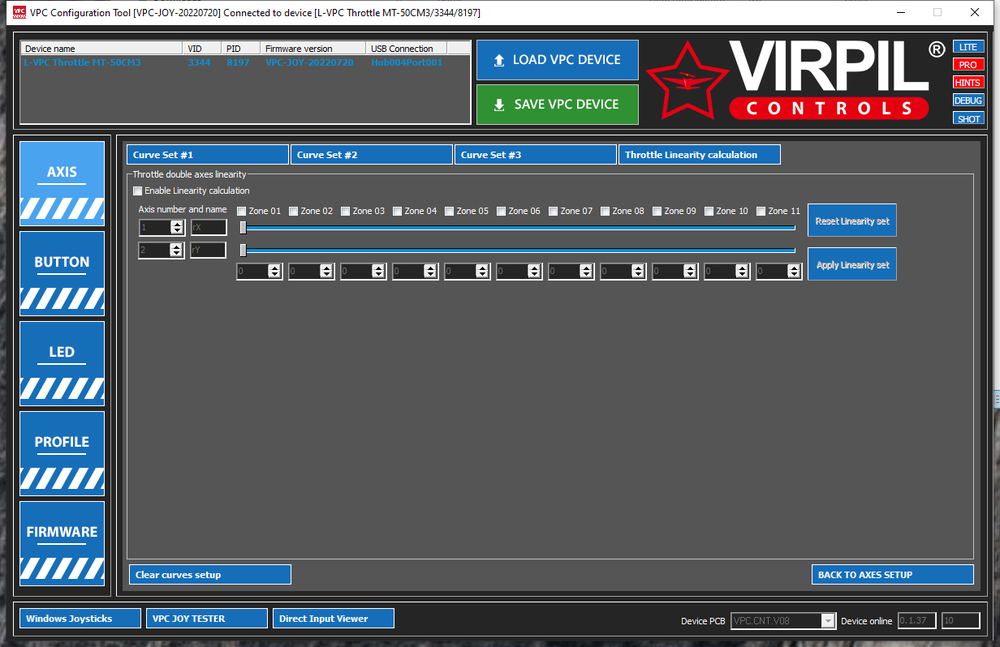Click Zone 04 value spinner arrows
This screenshot has height=647, width=1000.
(x=430, y=271)
